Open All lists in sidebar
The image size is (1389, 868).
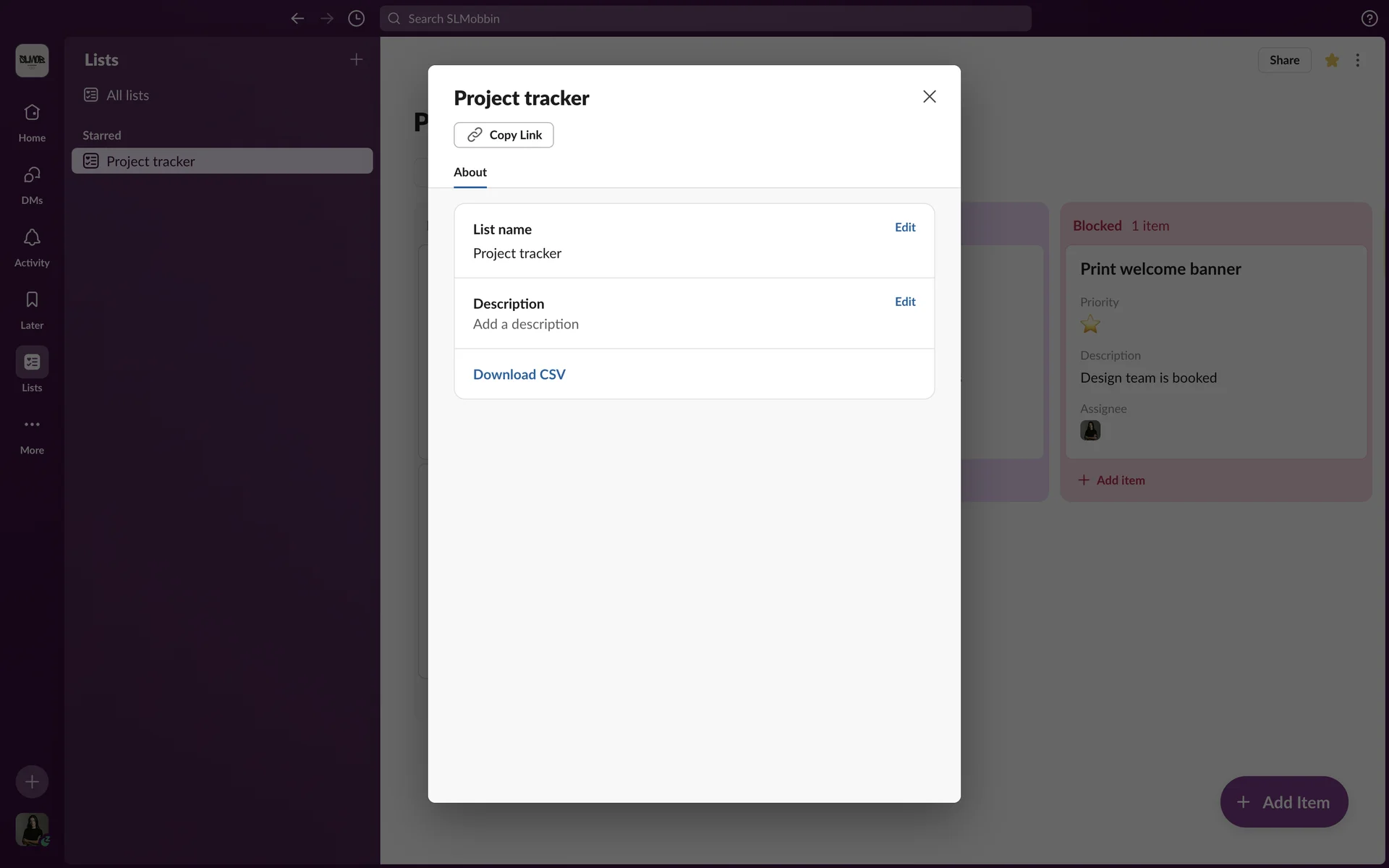[x=127, y=95]
